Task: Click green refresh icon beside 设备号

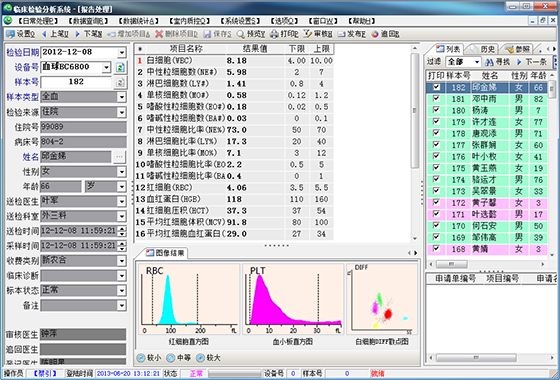Action: click(120, 67)
